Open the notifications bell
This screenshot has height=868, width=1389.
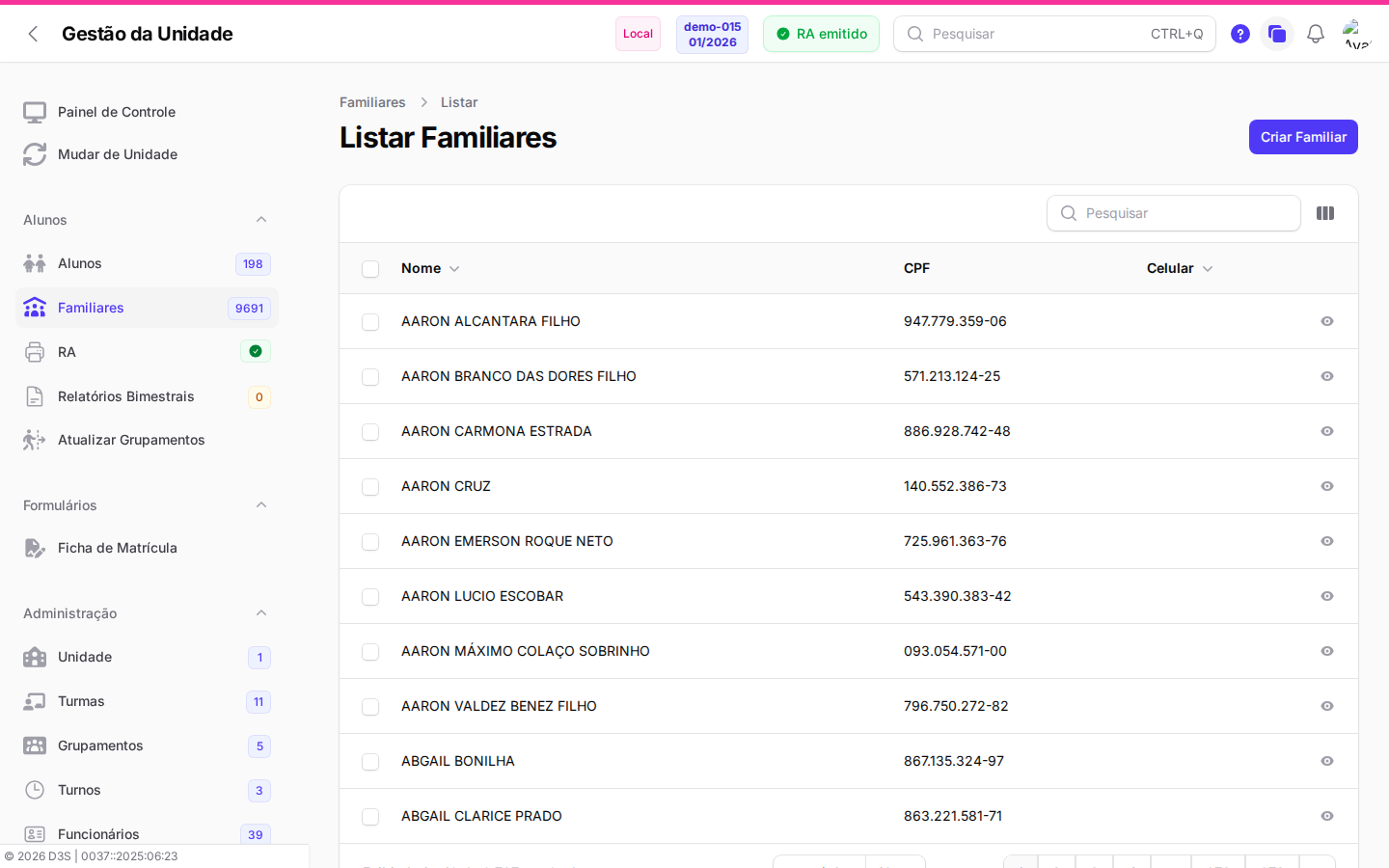[1316, 34]
